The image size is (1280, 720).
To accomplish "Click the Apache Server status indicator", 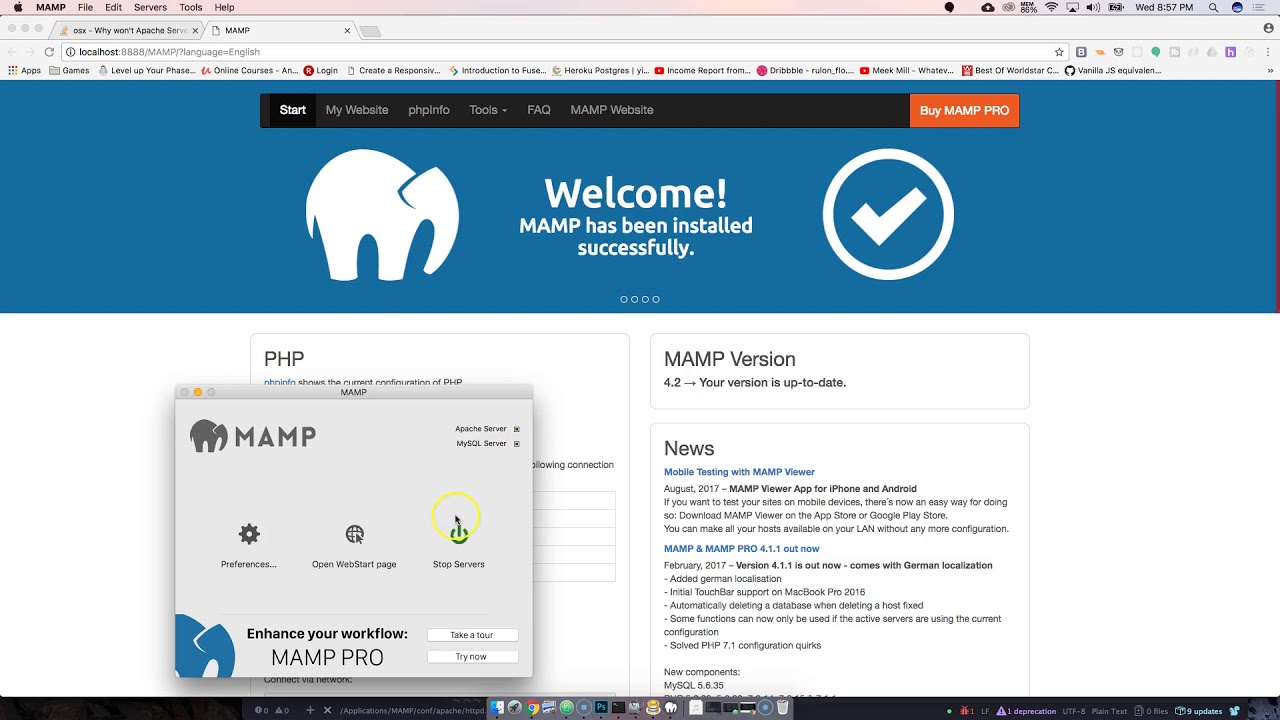I will coord(517,429).
